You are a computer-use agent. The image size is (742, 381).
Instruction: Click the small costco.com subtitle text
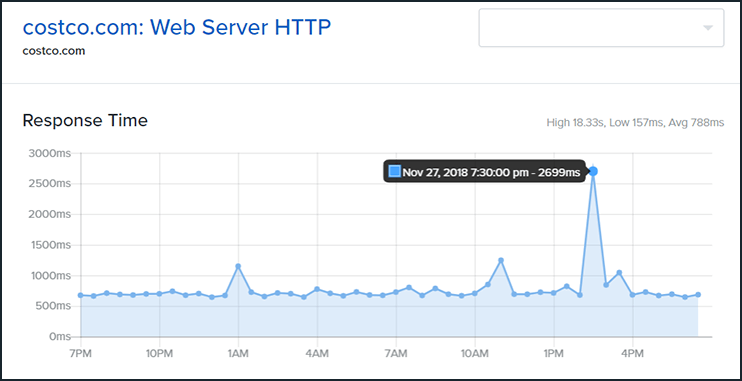(54, 51)
